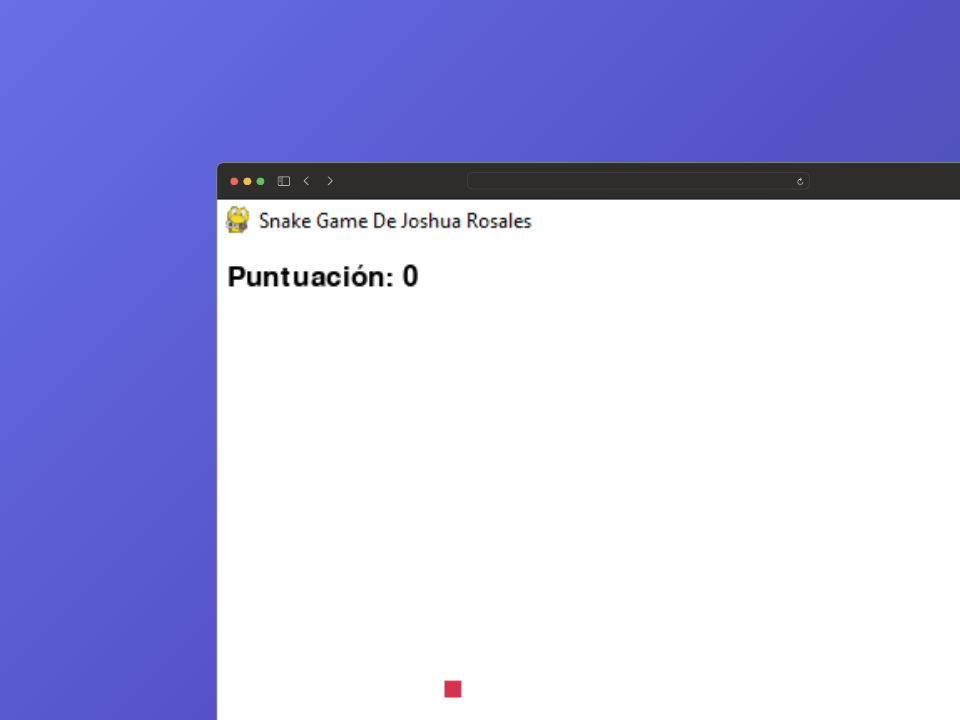Click the words "Snake Game" in the title
This screenshot has height=720, width=960.
click(313, 221)
